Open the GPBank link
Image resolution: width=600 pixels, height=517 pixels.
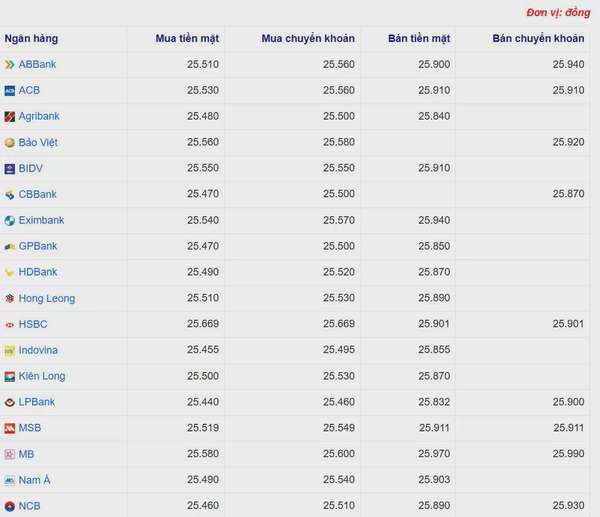click(38, 246)
